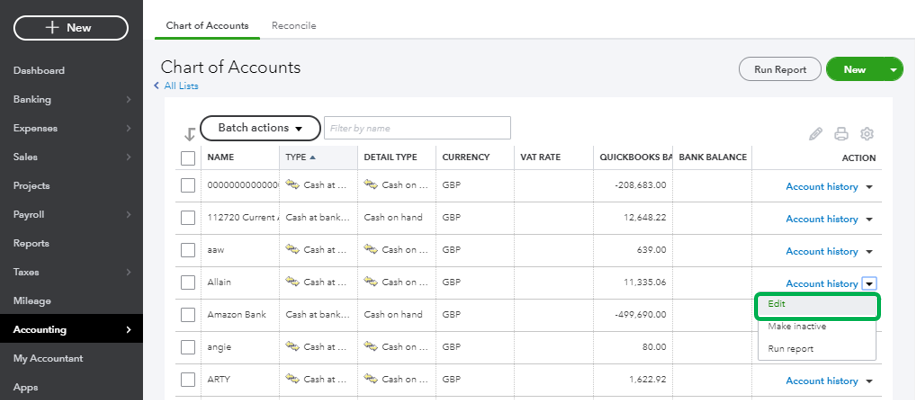Check the Amazon Bank row checkbox
The image size is (915, 400).
188,315
